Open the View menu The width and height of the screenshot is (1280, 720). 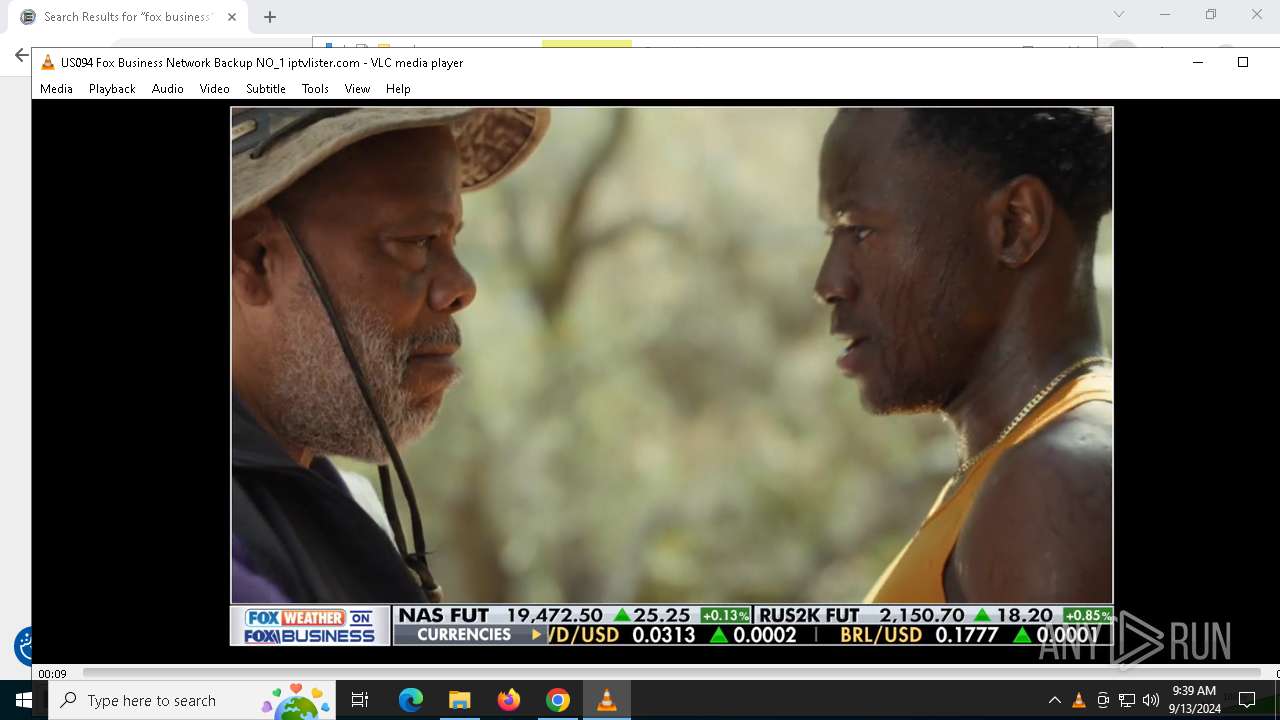tap(357, 89)
